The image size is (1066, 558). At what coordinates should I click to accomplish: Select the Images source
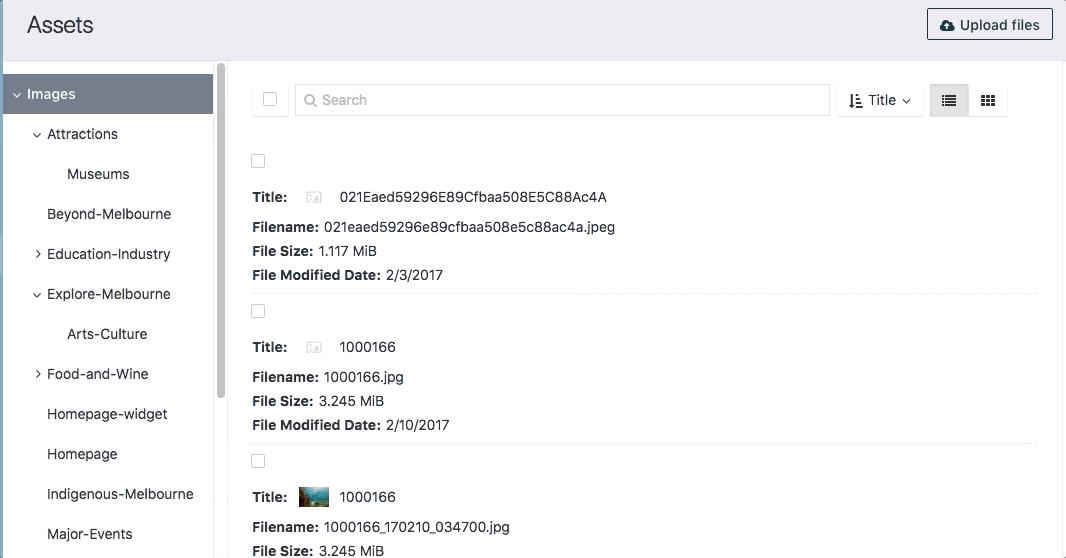pyautogui.click(x=108, y=94)
